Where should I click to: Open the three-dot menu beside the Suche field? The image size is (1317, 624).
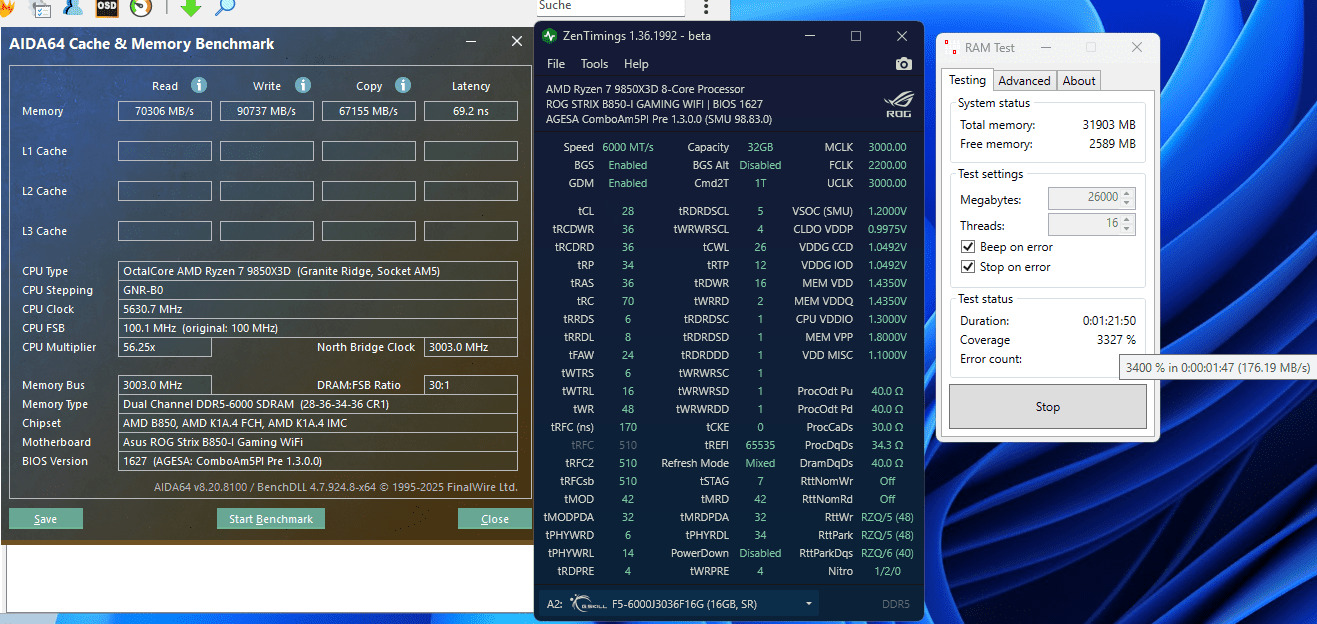(706, 7)
